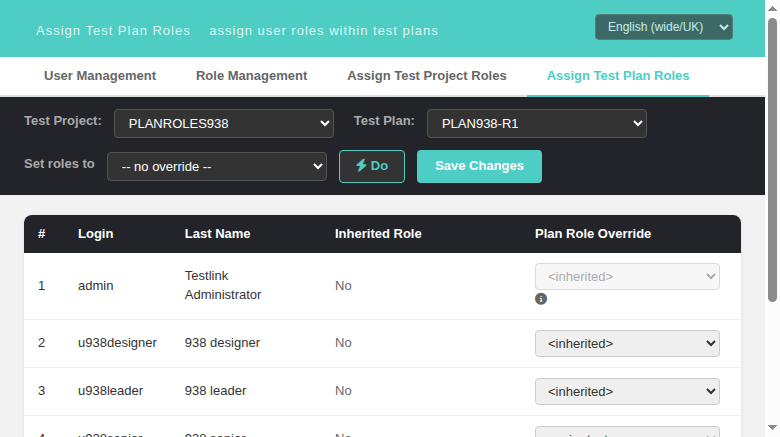Click the admin login cell
780x437 pixels.
coord(96,286)
